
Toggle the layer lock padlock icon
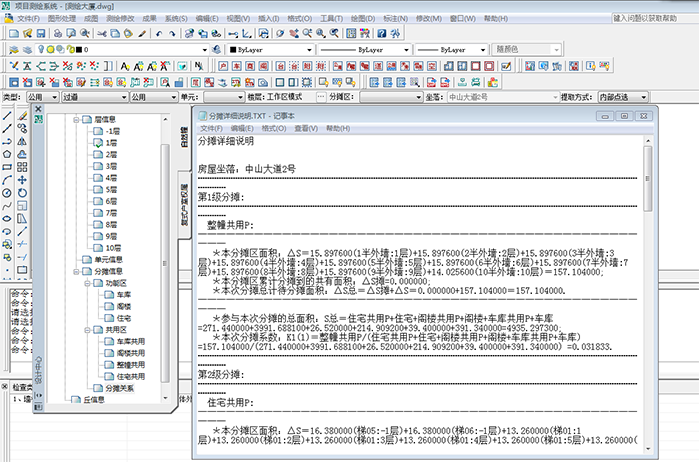70,50
